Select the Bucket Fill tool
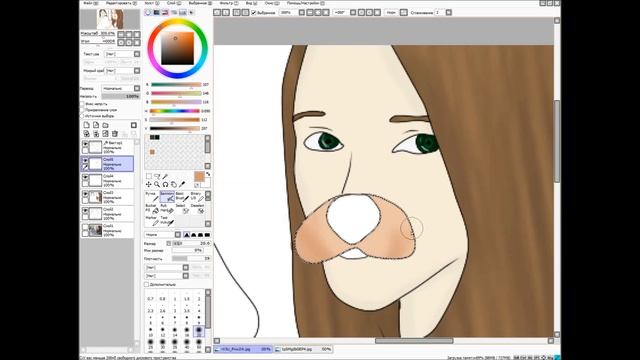 click(152, 209)
